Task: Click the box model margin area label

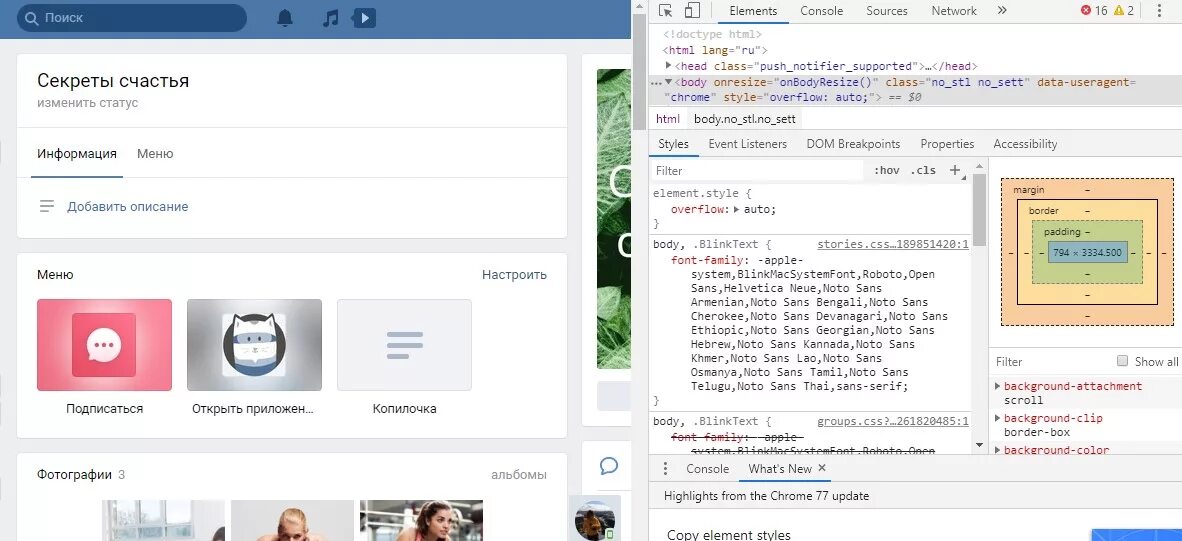Action: [x=1028, y=190]
